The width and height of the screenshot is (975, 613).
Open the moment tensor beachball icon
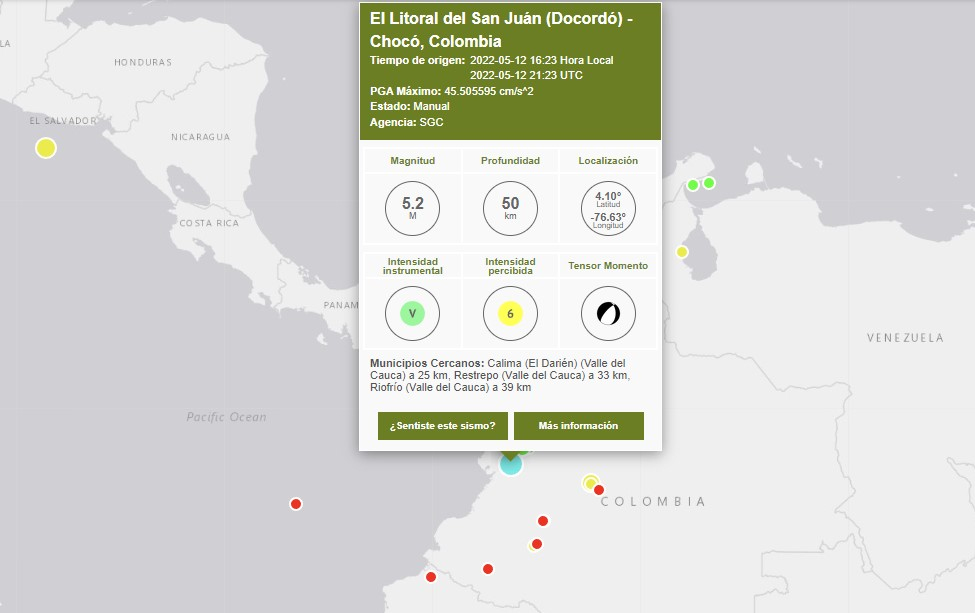tap(608, 313)
